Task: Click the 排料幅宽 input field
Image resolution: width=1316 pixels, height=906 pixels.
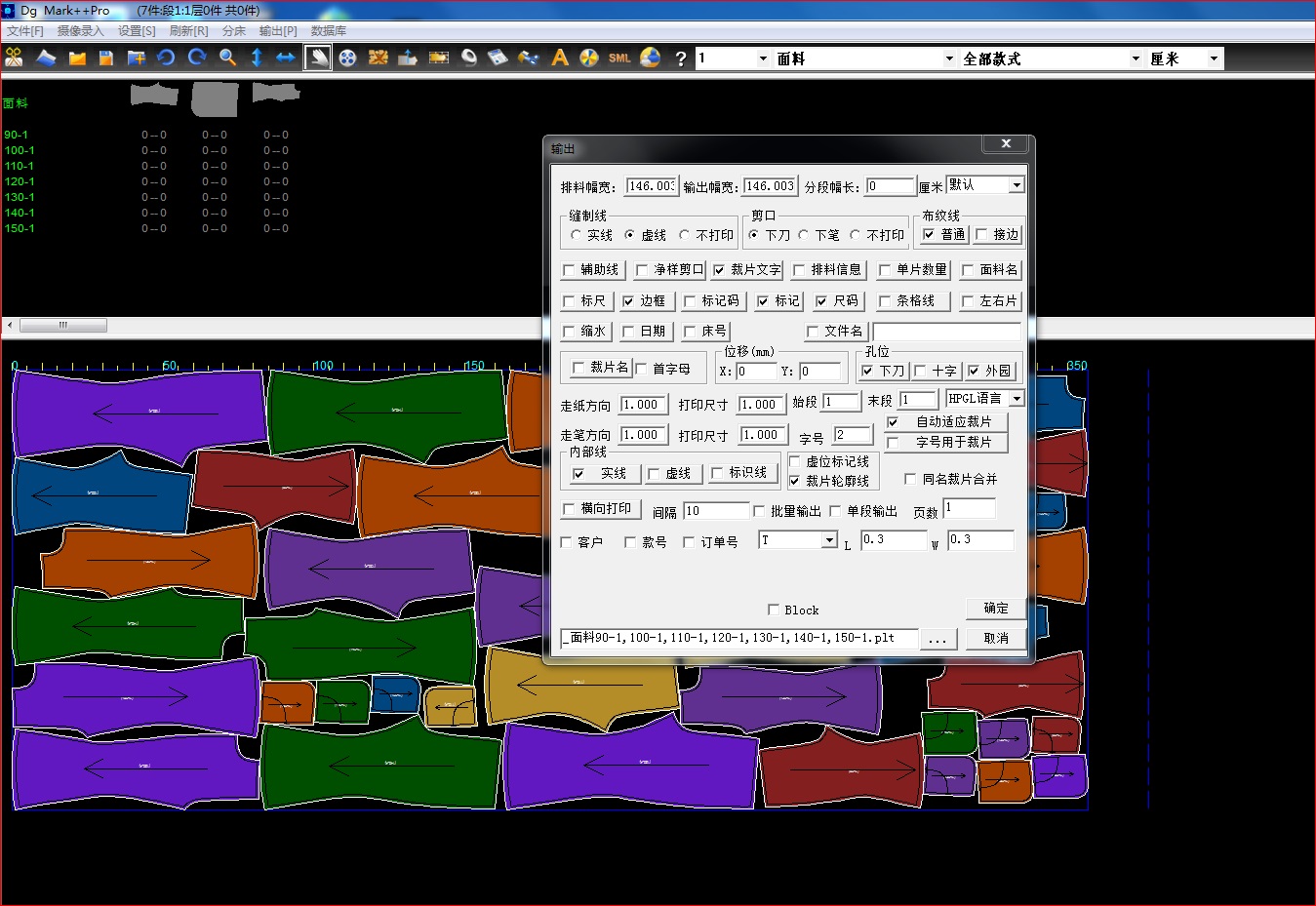Action: point(652,186)
